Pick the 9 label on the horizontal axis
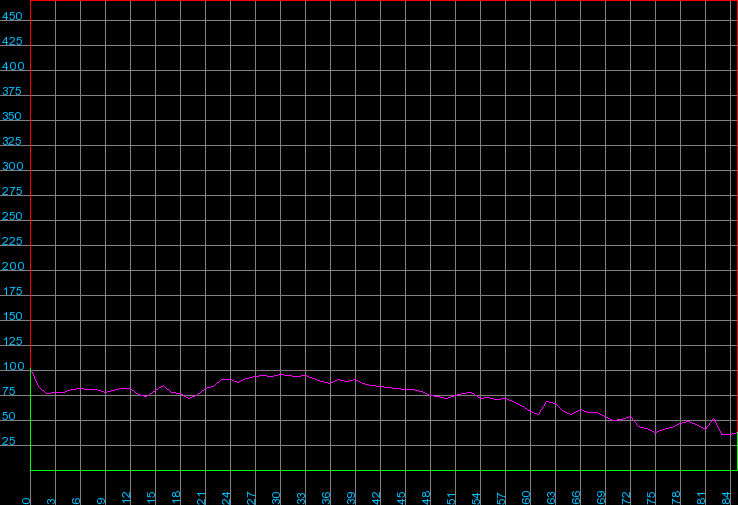The width and height of the screenshot is (738, 505). pos(101,501)
